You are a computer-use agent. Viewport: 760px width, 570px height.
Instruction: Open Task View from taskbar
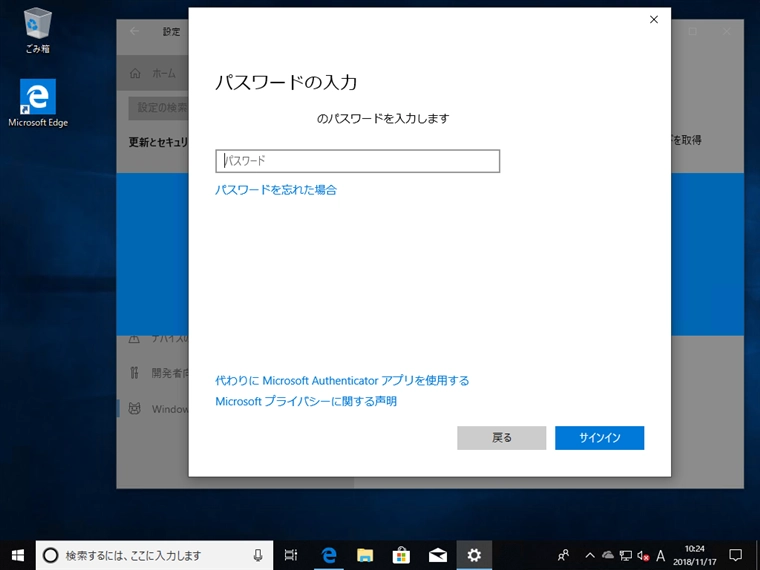[x=291, y=555]
